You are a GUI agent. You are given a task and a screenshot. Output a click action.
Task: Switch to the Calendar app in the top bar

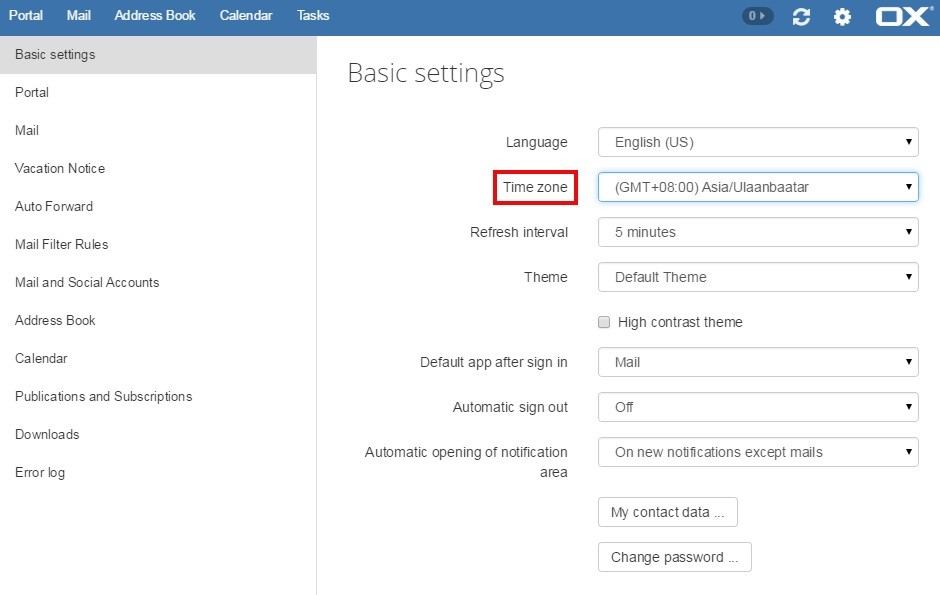click(246, 16)
